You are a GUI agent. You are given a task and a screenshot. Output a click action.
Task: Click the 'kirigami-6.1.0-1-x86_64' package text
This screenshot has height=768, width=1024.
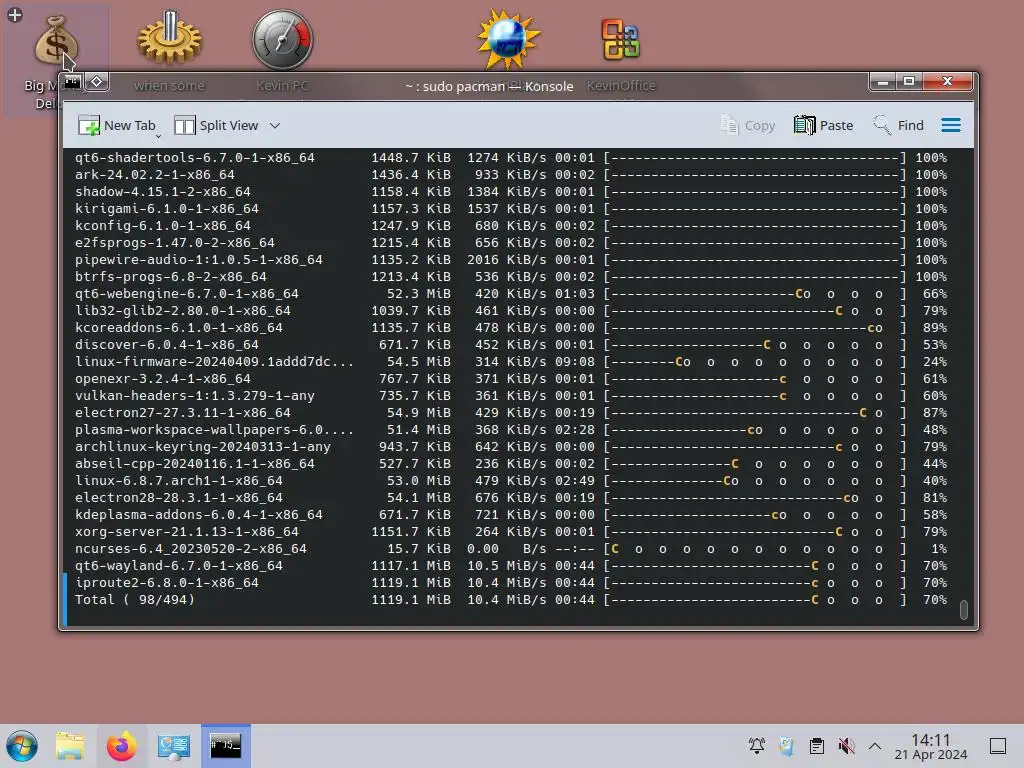[167, 208]
